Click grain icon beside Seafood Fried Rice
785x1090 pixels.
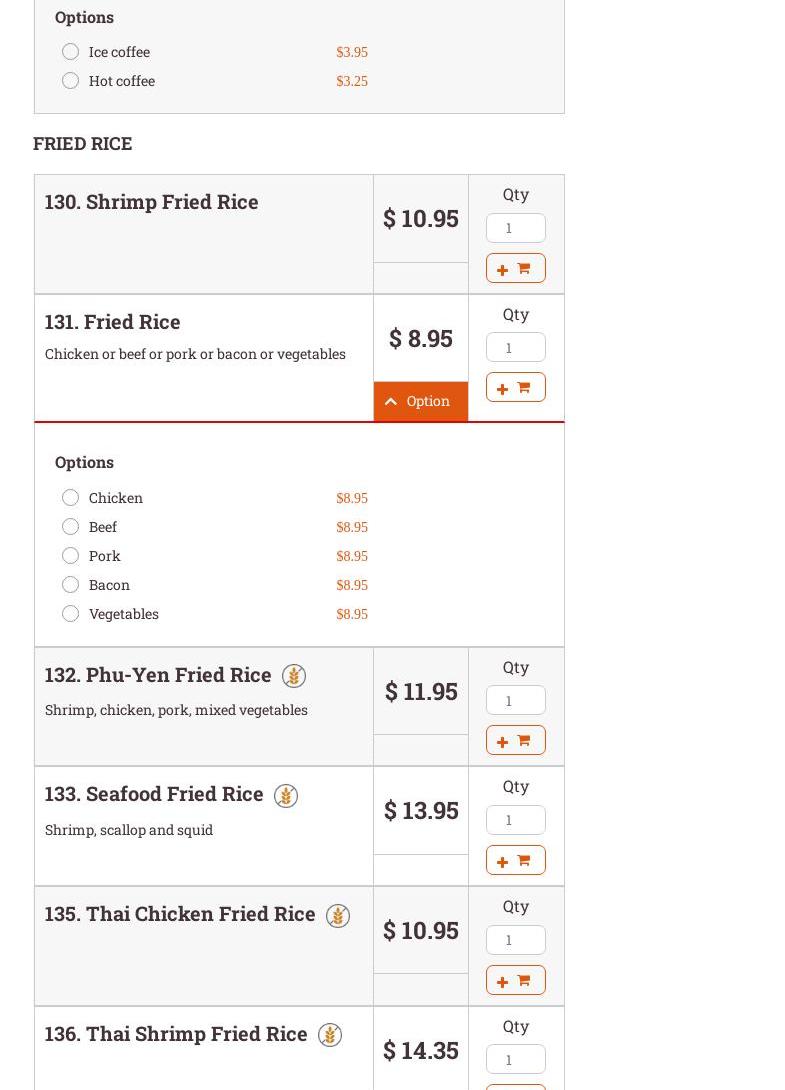[x=285, y=796]
